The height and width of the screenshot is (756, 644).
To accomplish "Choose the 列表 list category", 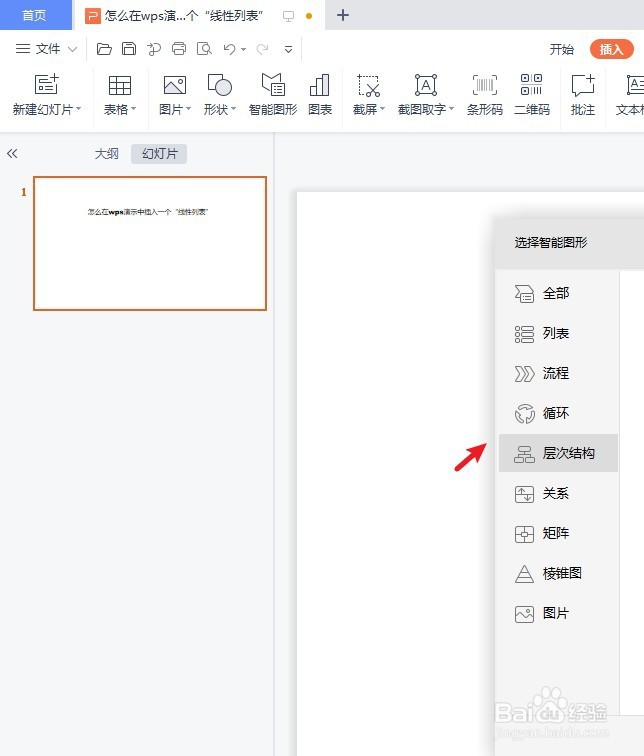I will click(x=558, y=333).
